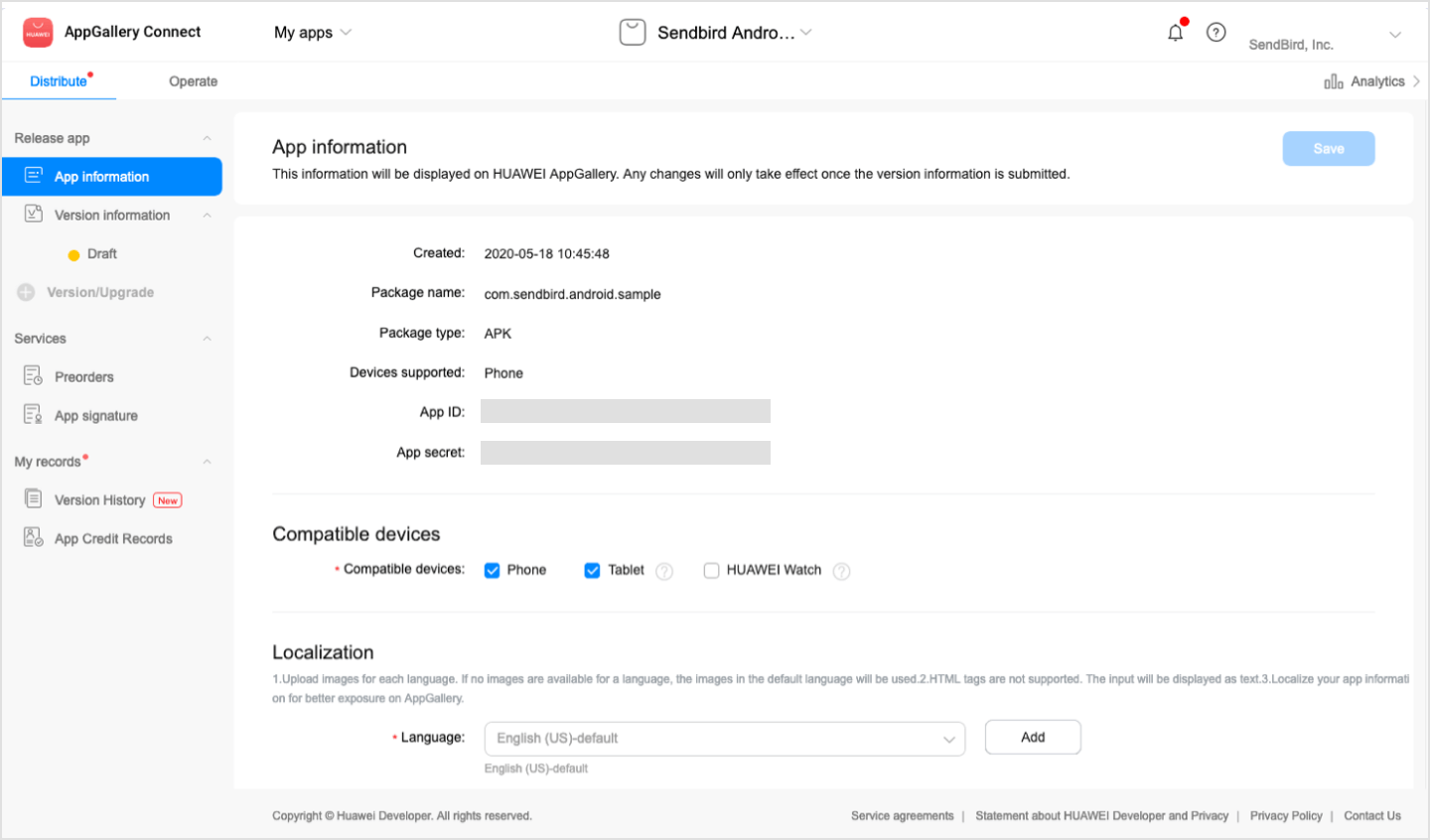
Task: Select the Draft version entry
Action: coord(101,254)
